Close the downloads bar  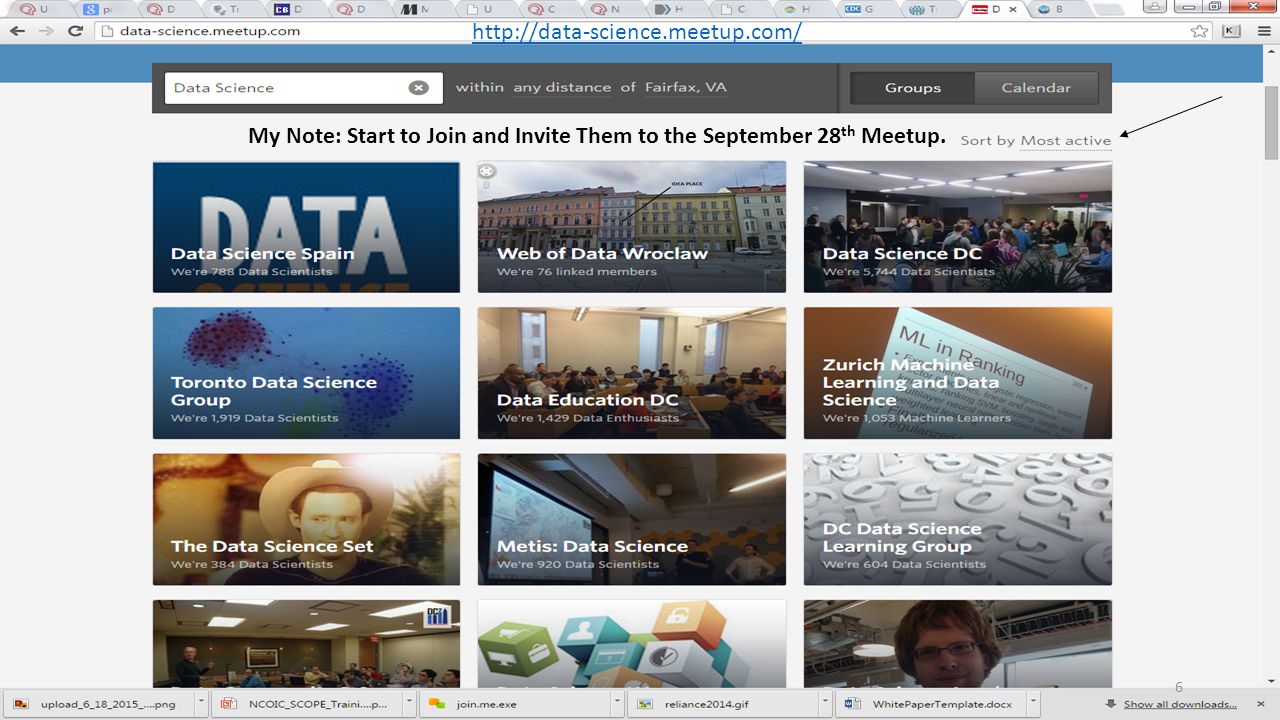(x=1262, y=704)
